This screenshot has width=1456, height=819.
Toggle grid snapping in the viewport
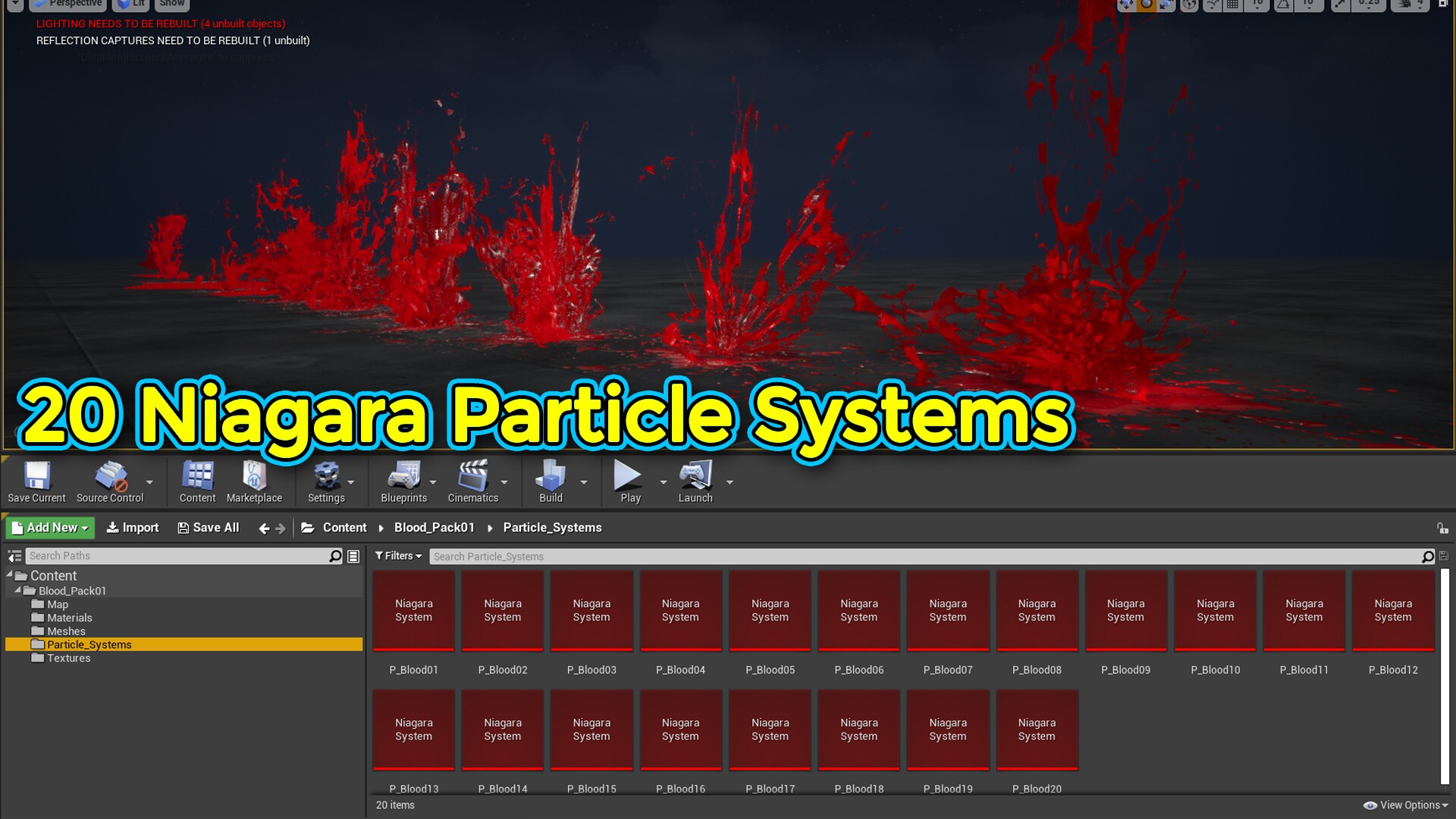click(1232, 5)
